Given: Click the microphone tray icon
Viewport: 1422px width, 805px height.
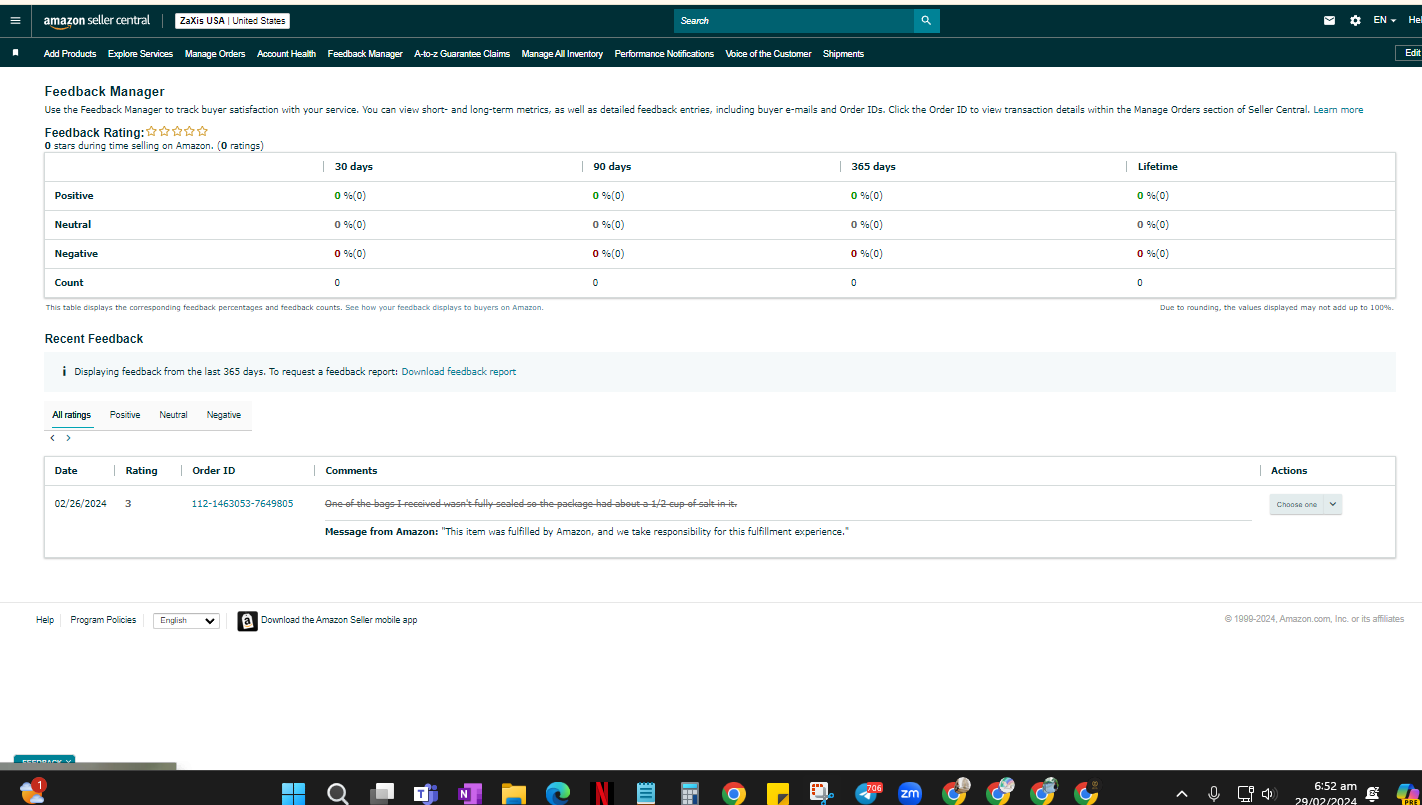Looking at the screenshot, I should (x=1214, y=794).
